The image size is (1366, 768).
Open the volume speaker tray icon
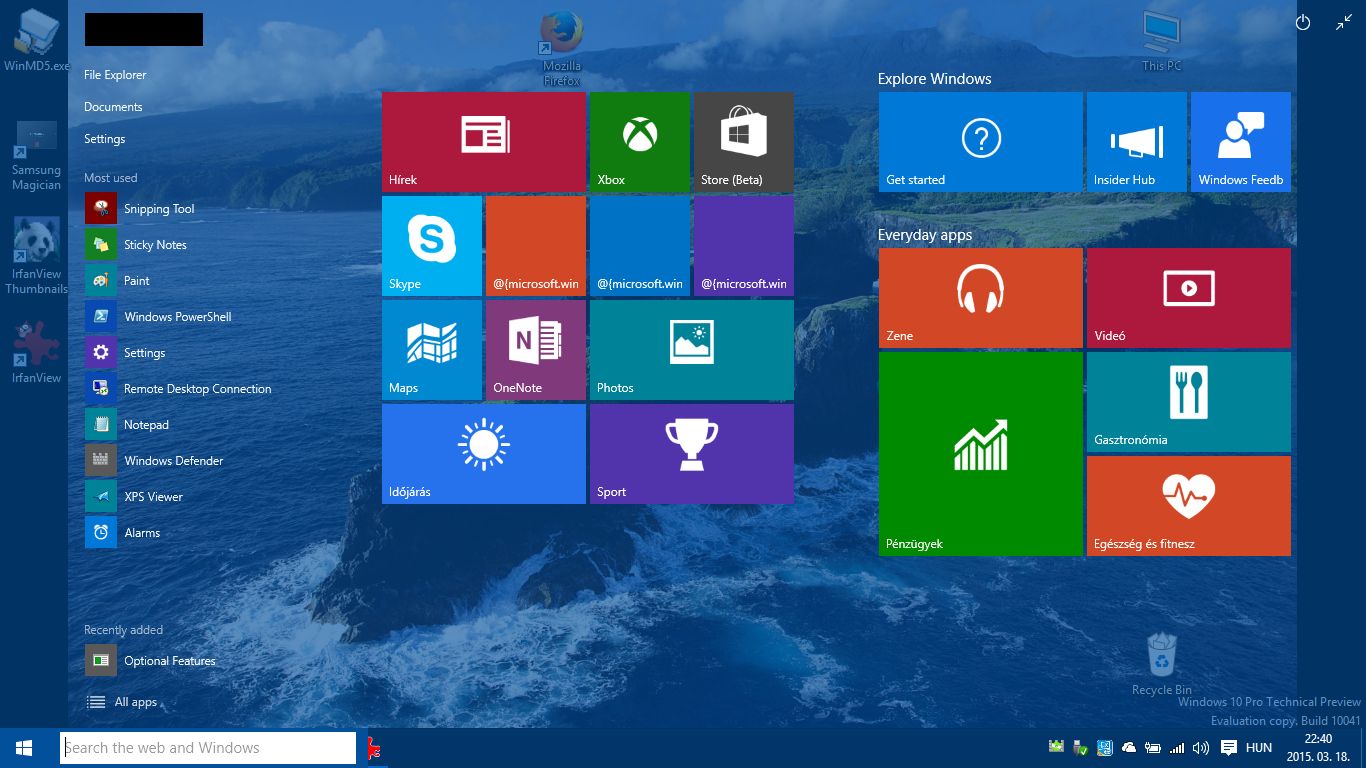click(1201, 747)
